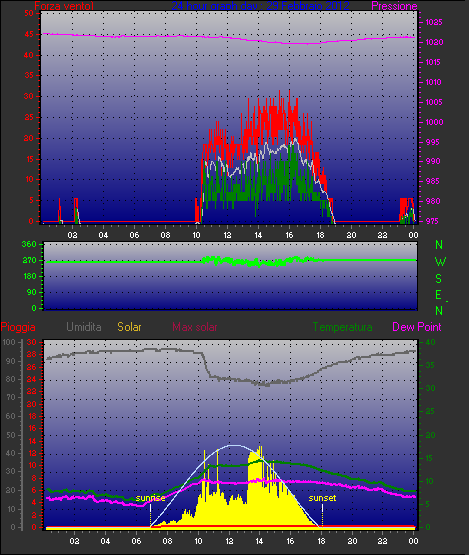Click the sunset marker label
The width and height of the screenshot is (469, 555).
point(322,498)
